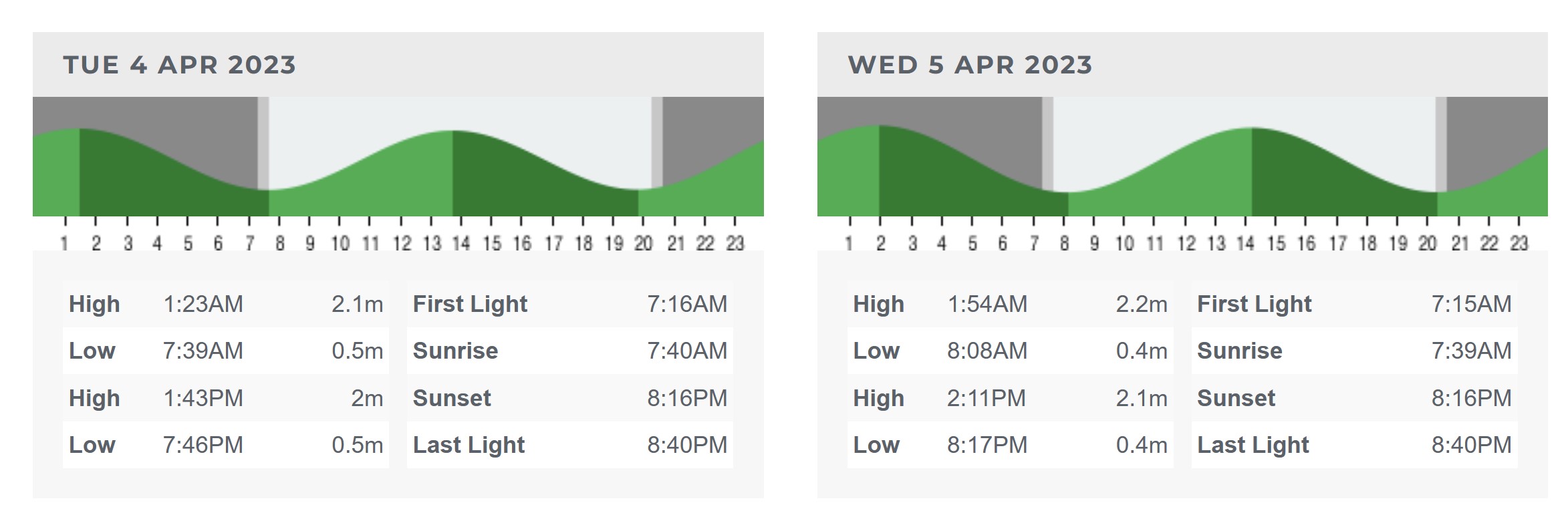Select the 2:11PM high tide entry

[1010, 398]
